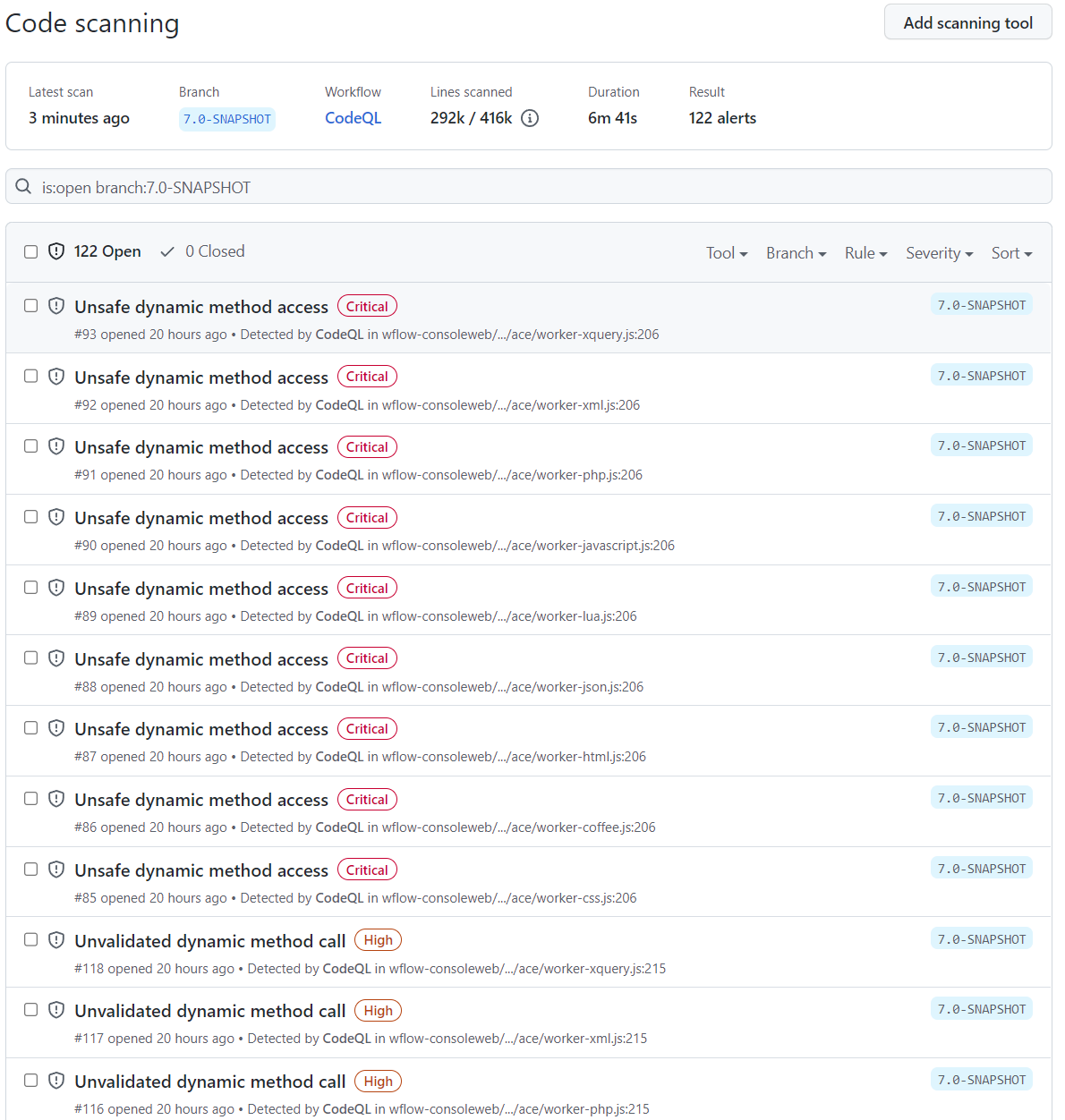Click the alert shield icon on alert #85

coord(56,869)
